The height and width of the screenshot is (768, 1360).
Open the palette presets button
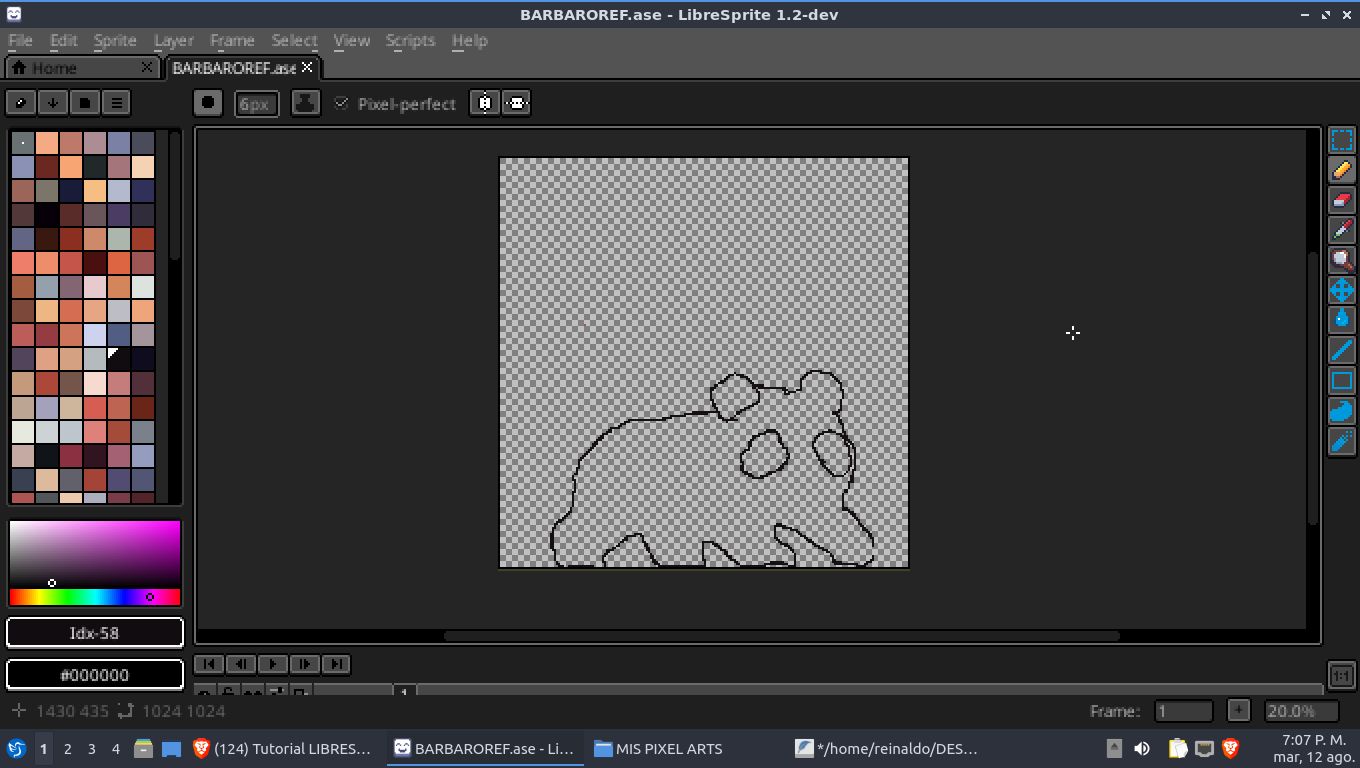85,102
